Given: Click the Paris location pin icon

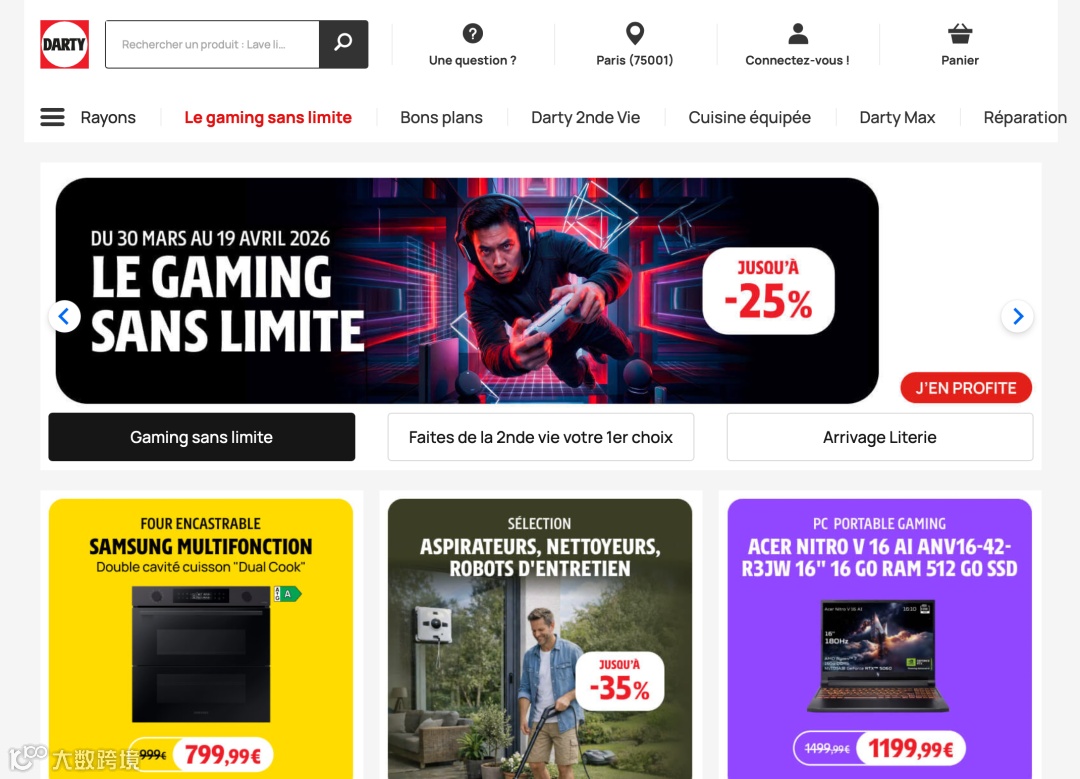Looking at the screenshot, I should click(x=634, y=33).
